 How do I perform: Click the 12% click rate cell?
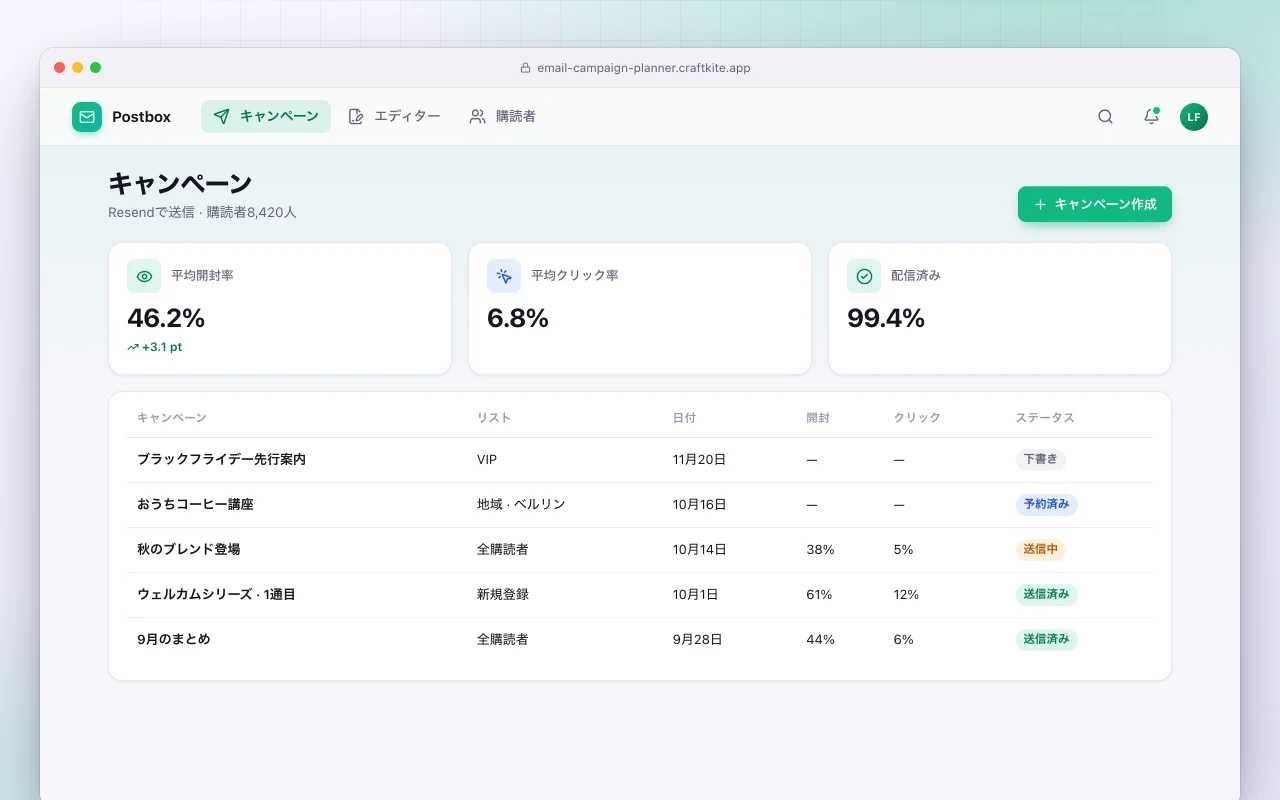[x=906, y=595]
